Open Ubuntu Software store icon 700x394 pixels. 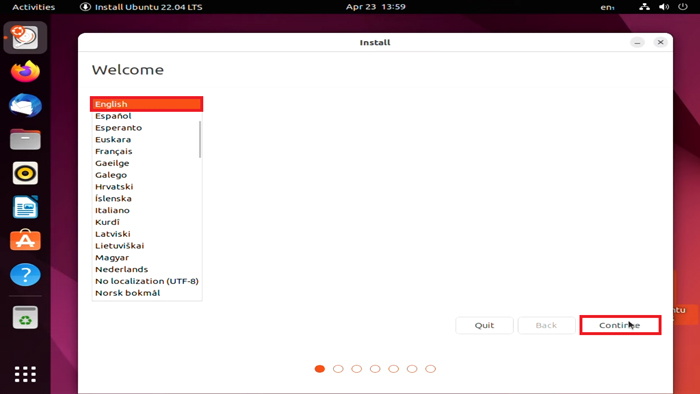(25, 241)
